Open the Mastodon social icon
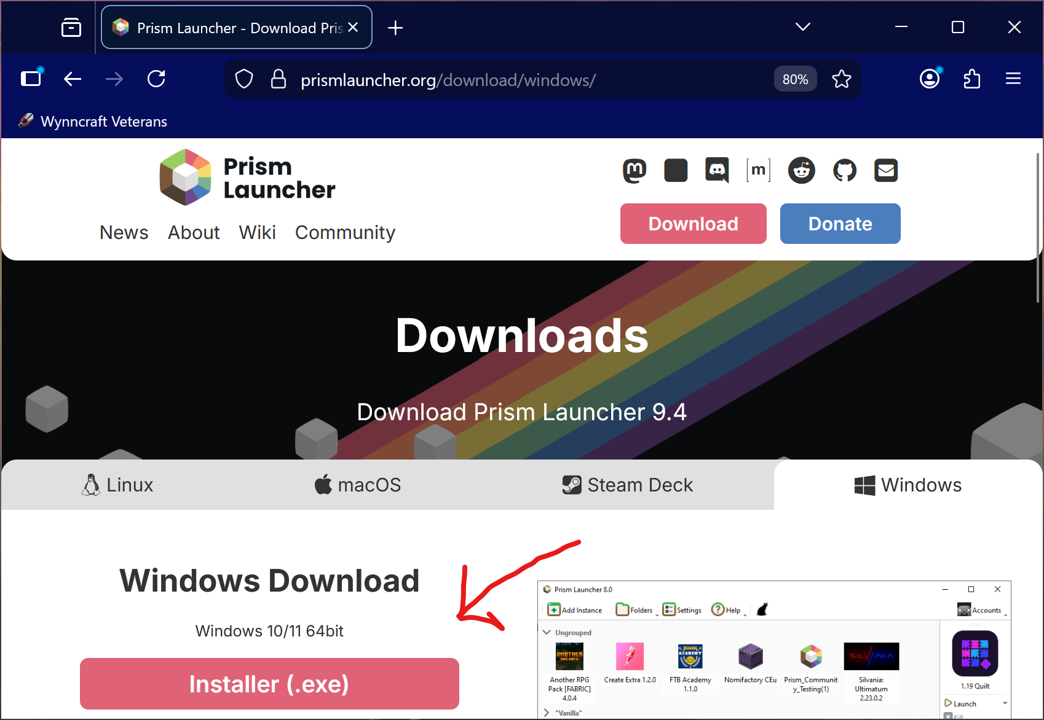The image size is (1044, 720). (x=634, y=170)
